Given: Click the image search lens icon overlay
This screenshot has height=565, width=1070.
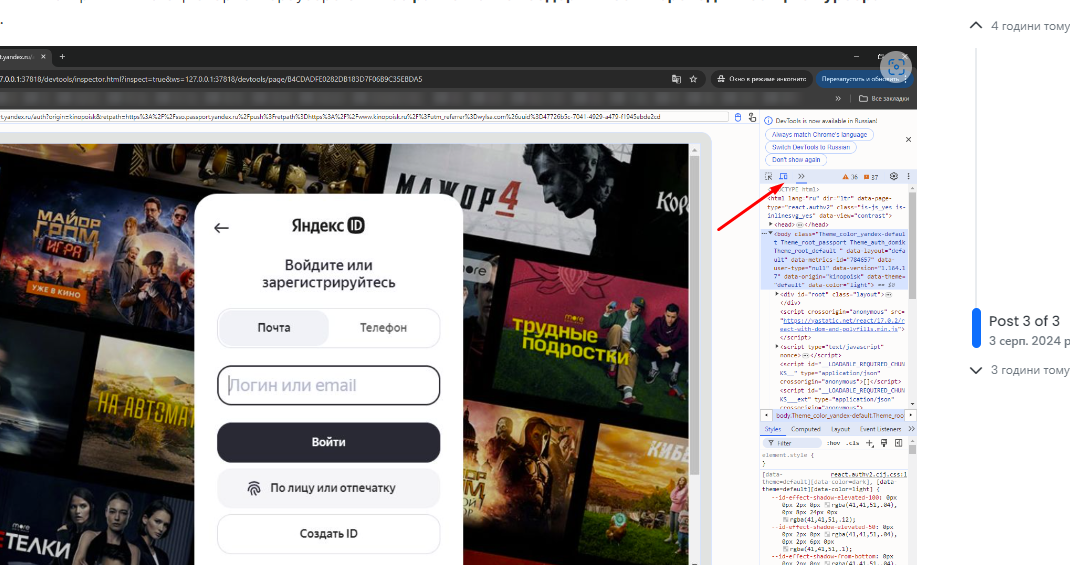Looking at the screenshot, I should [896, 67].
